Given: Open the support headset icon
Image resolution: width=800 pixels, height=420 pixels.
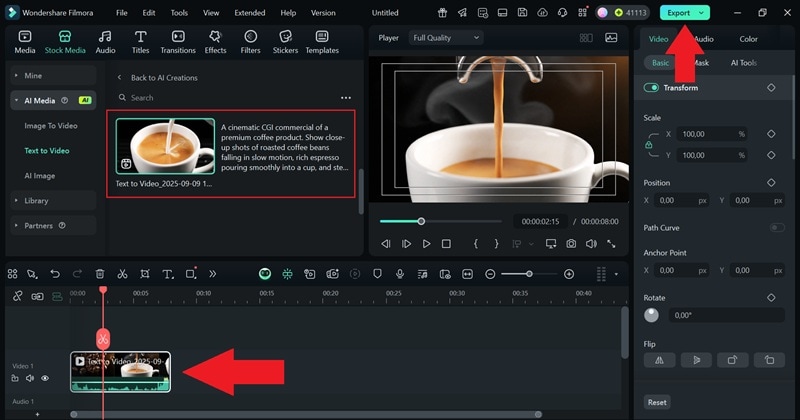Looking at the screenshot, I should [x=562, y=13].
